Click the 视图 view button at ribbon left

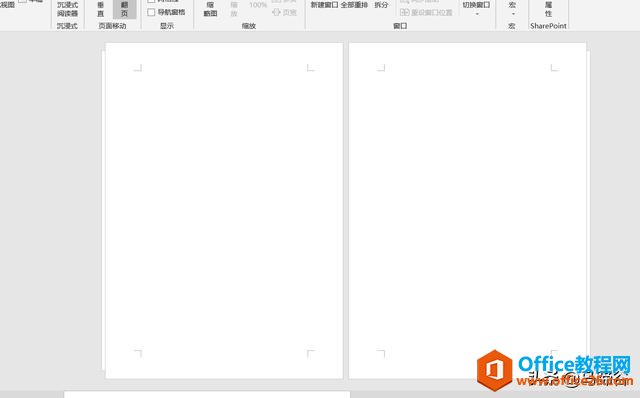[7, 5]
